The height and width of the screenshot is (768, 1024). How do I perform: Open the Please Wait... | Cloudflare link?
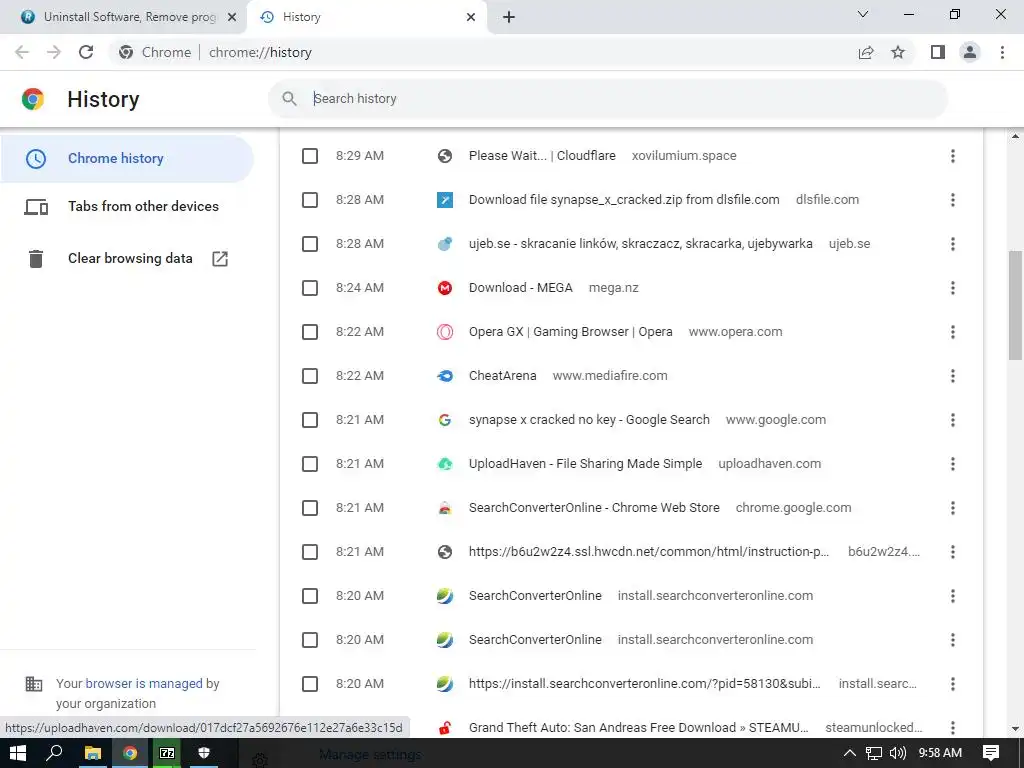click(x=542, y=156)
